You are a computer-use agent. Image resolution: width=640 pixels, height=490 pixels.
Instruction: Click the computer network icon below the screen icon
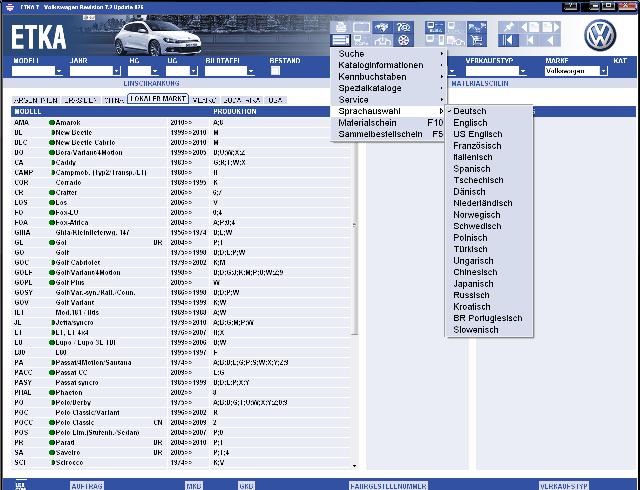(x=361, y=40)
